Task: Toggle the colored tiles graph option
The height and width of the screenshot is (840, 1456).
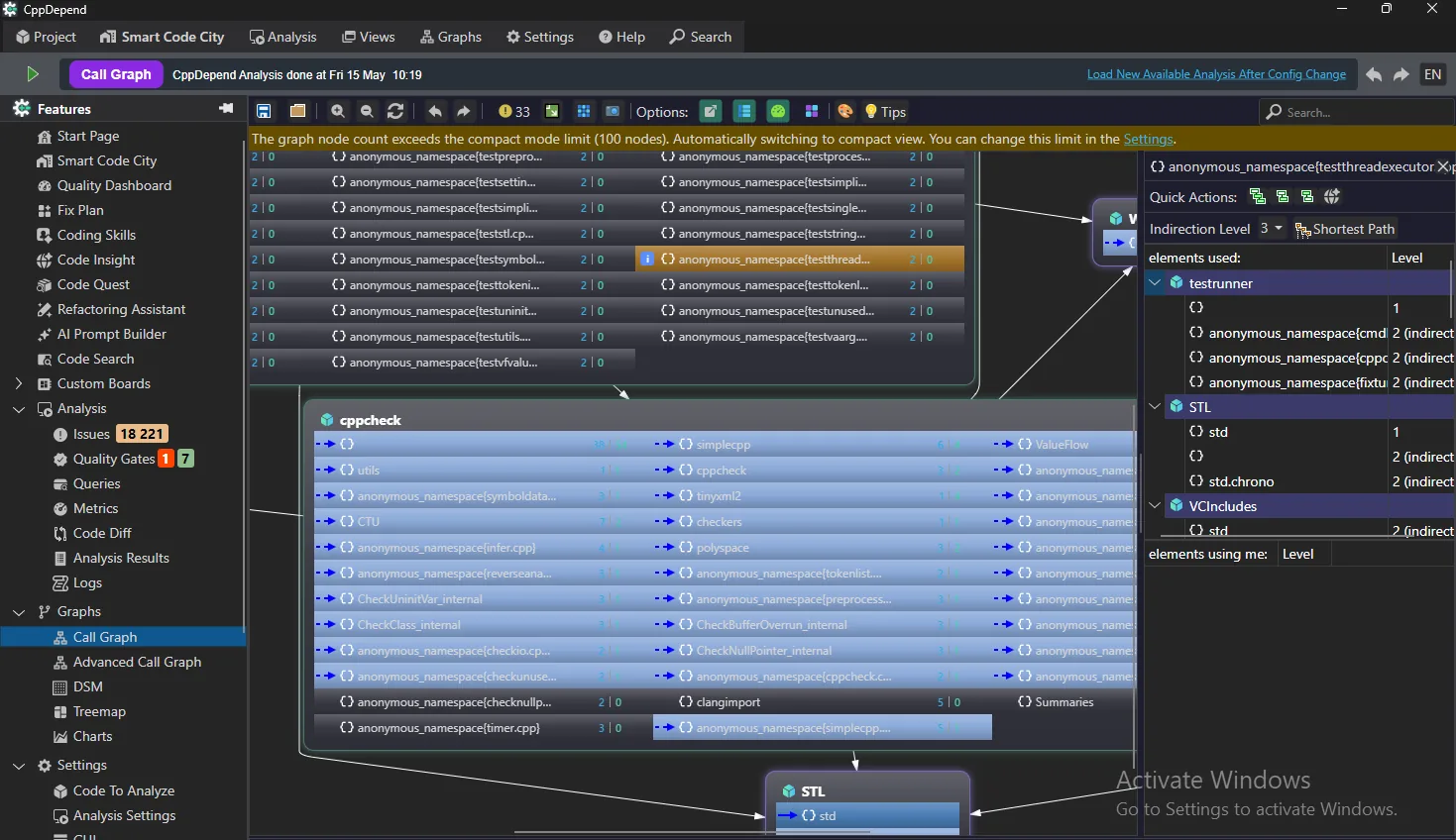Action: 812,111
